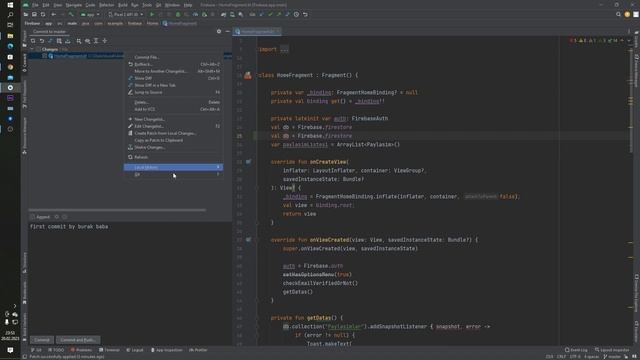The image size is (640, 360).
Task: Open Windows Start menu
Action: pos(10,5)
